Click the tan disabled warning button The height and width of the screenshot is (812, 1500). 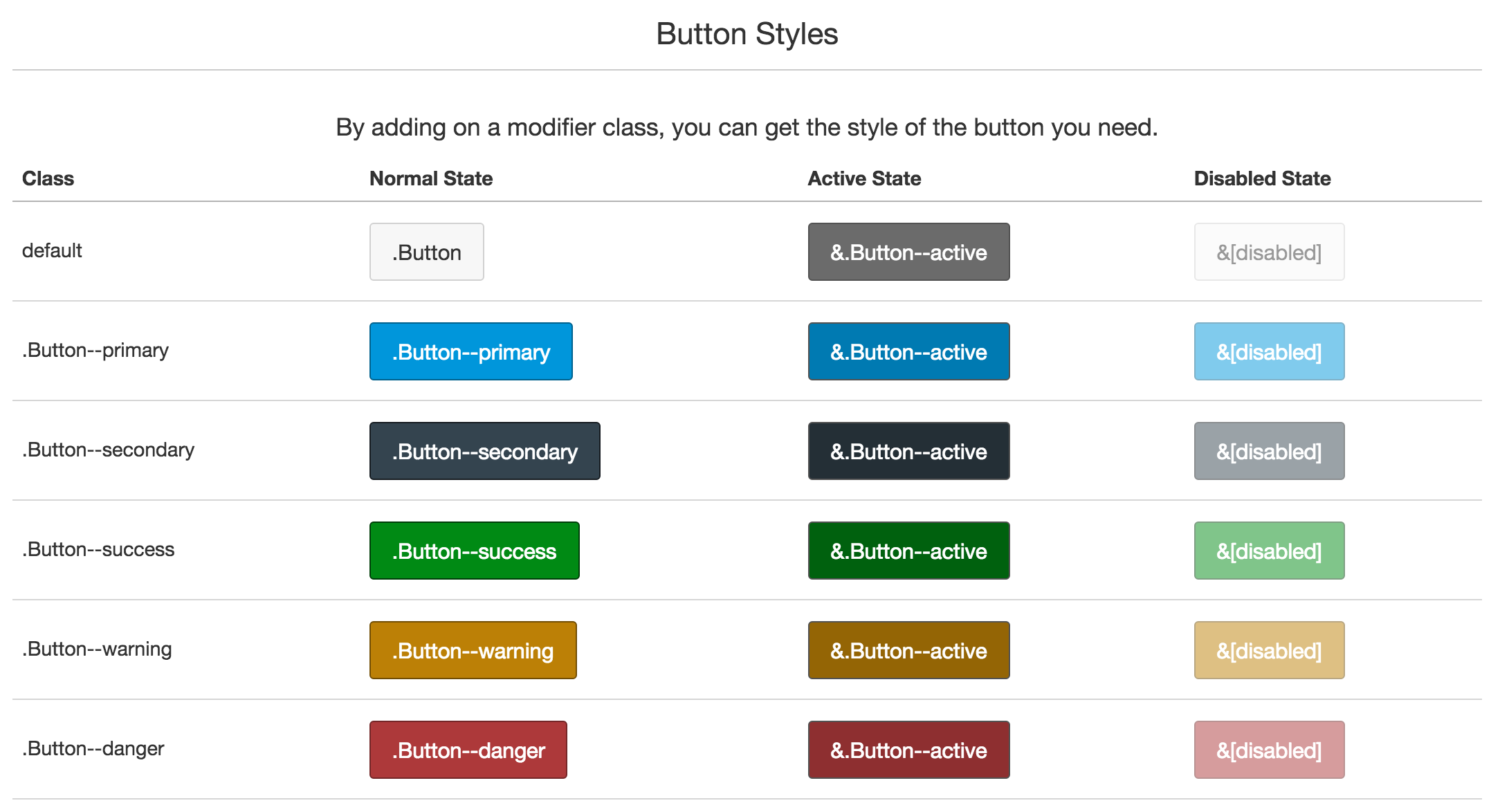[x=1269, y=650]
